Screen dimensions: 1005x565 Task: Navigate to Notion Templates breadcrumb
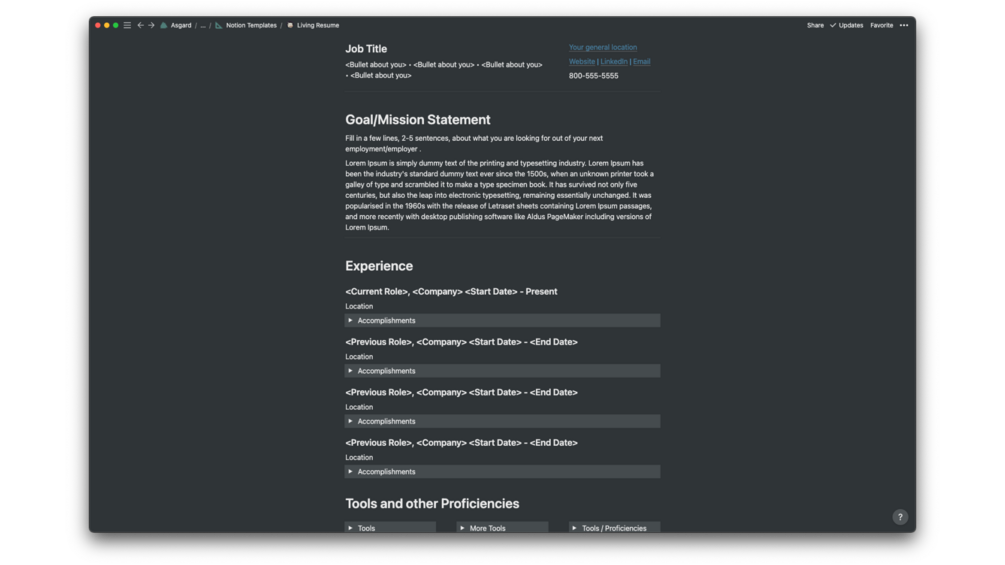click(251, 25)
